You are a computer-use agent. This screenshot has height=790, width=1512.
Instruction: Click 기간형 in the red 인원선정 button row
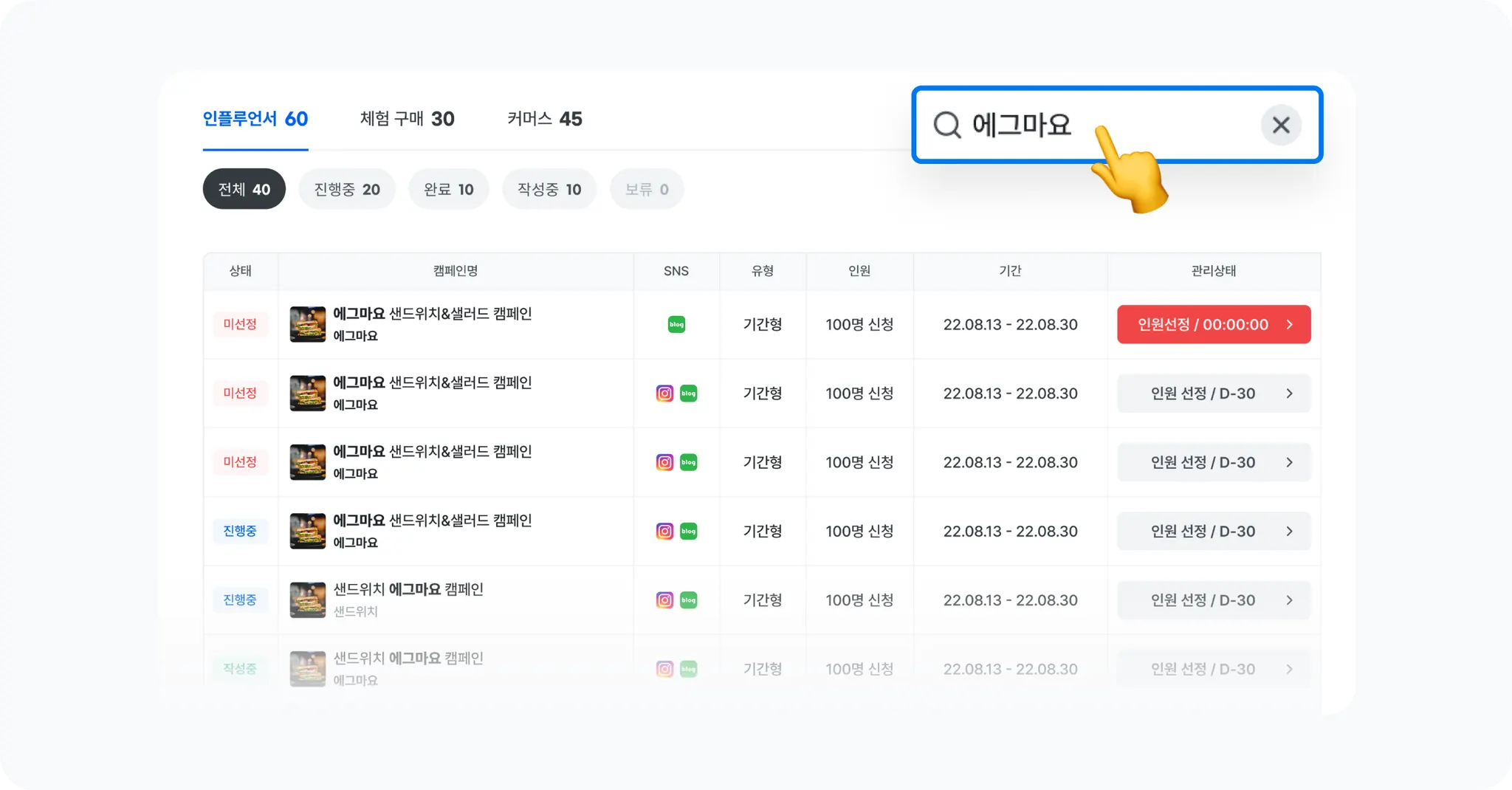763,324
